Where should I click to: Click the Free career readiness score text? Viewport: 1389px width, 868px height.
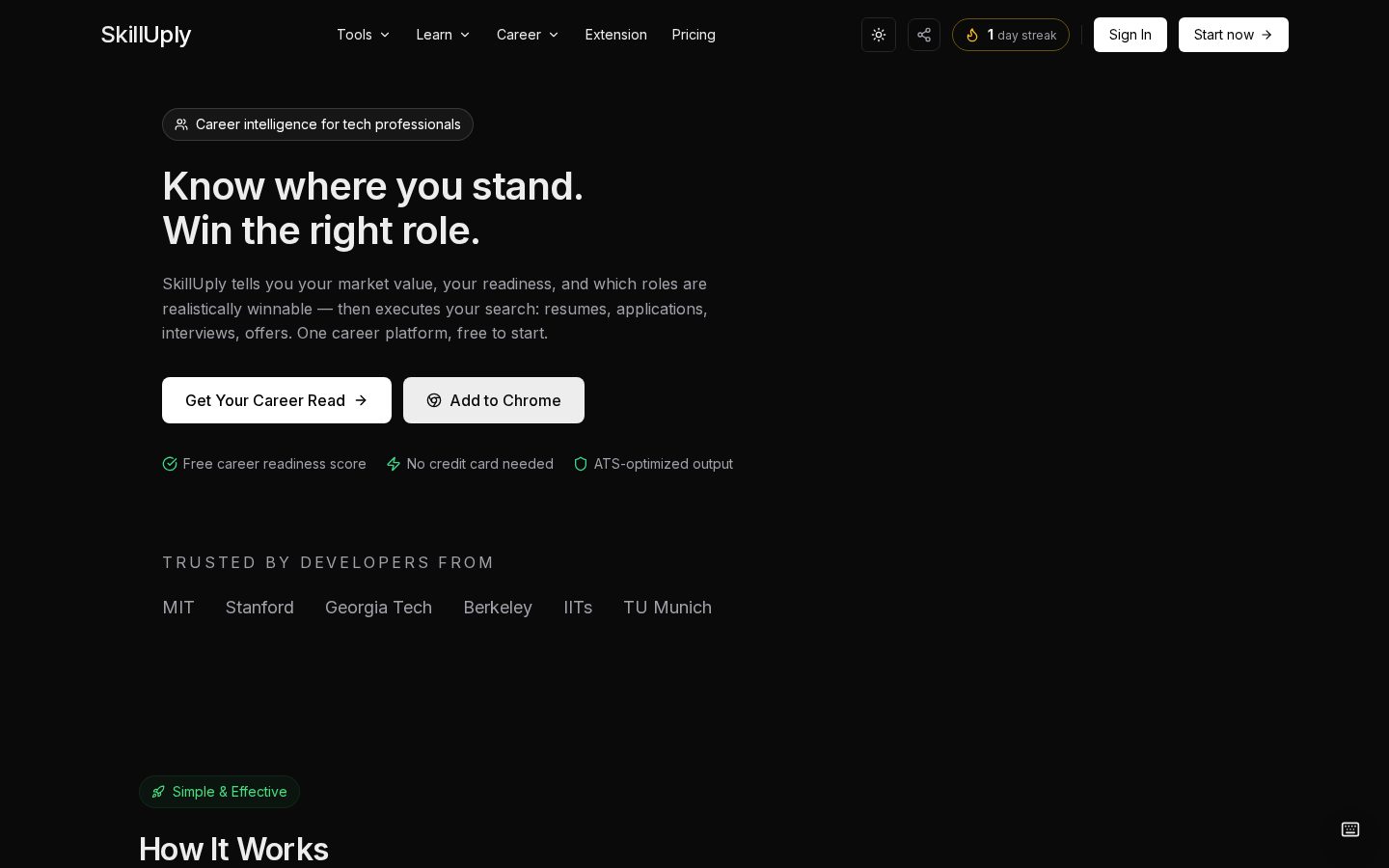(x=274, y=464)
